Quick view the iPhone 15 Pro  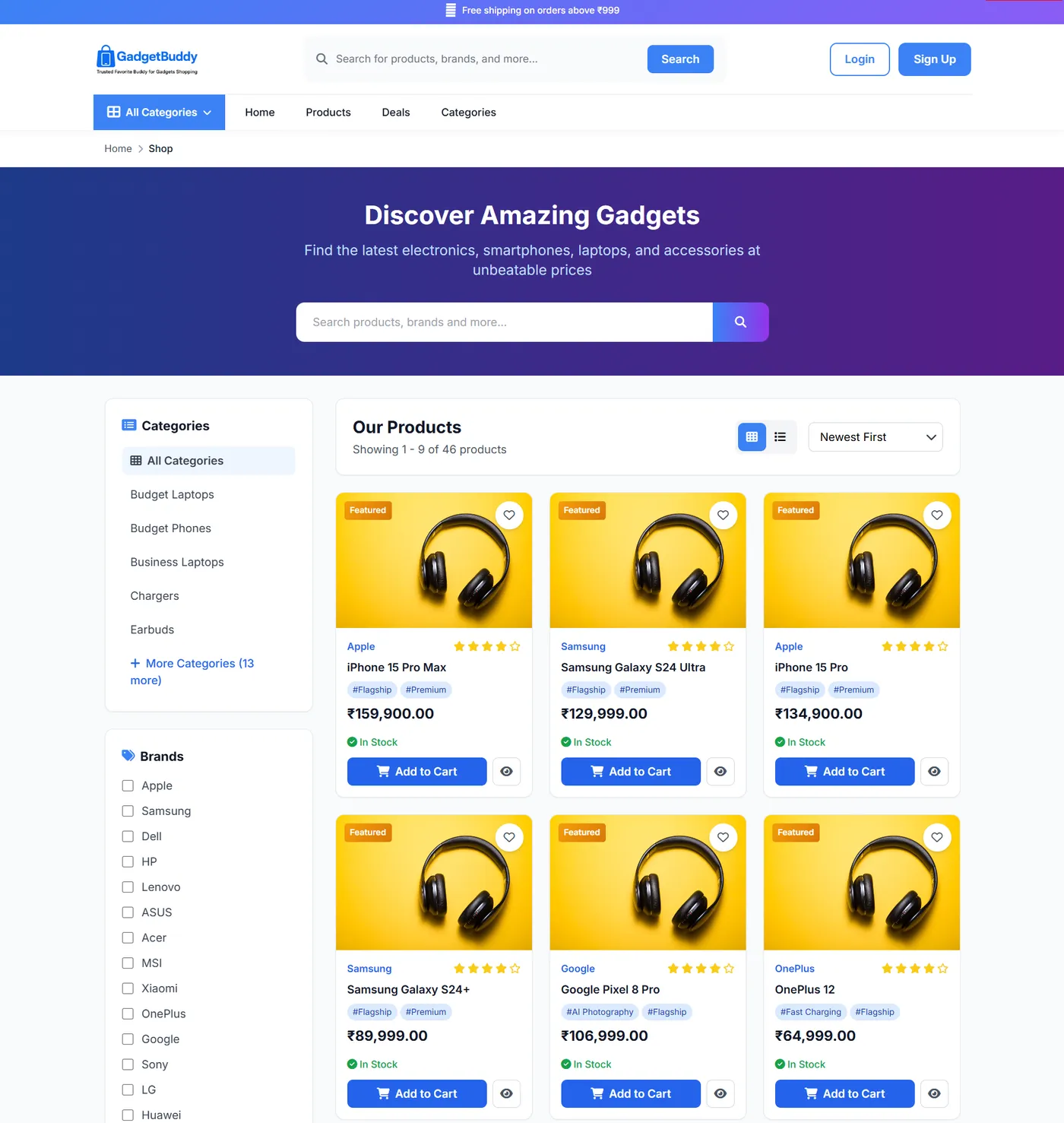[934, 771]
